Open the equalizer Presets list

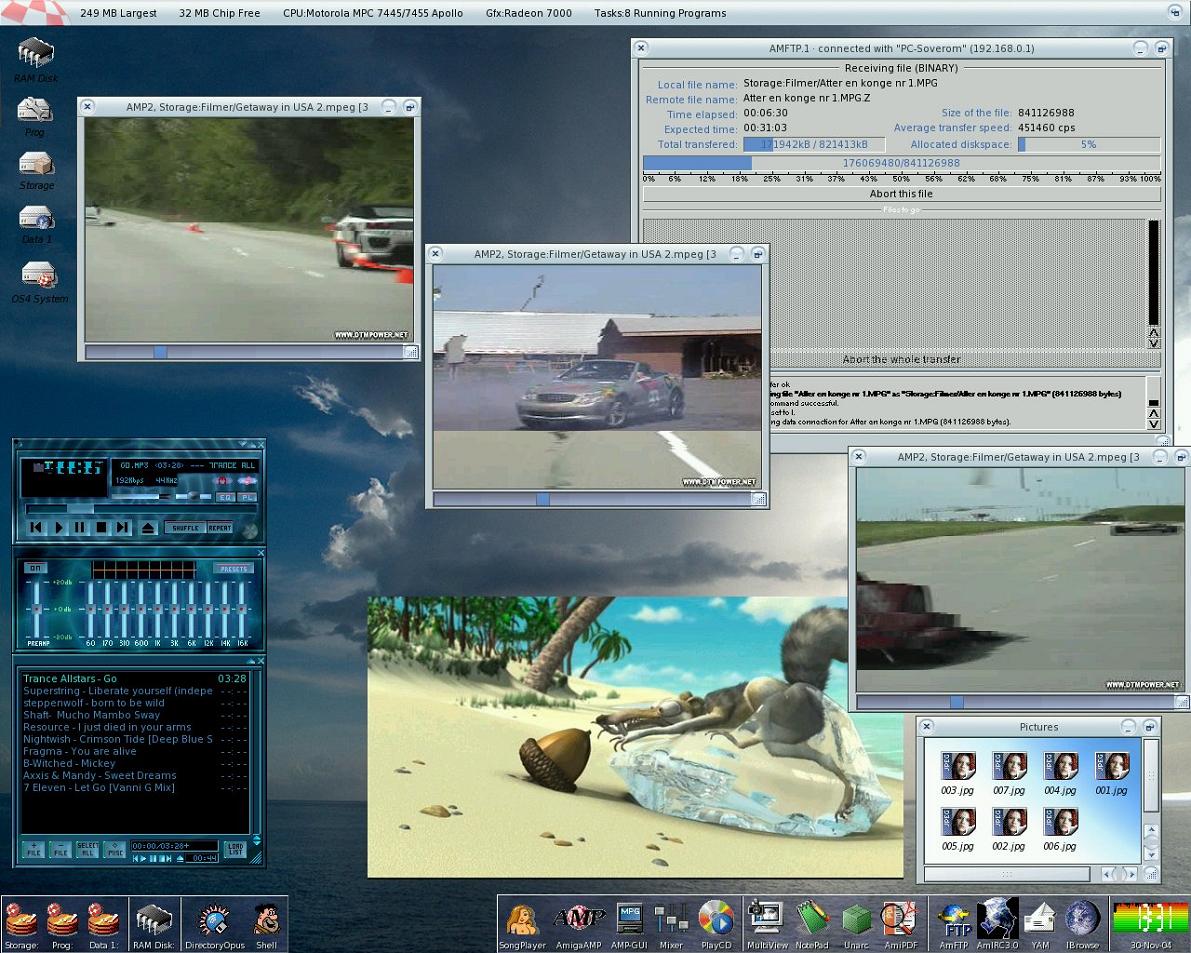[x=232, y=568]
